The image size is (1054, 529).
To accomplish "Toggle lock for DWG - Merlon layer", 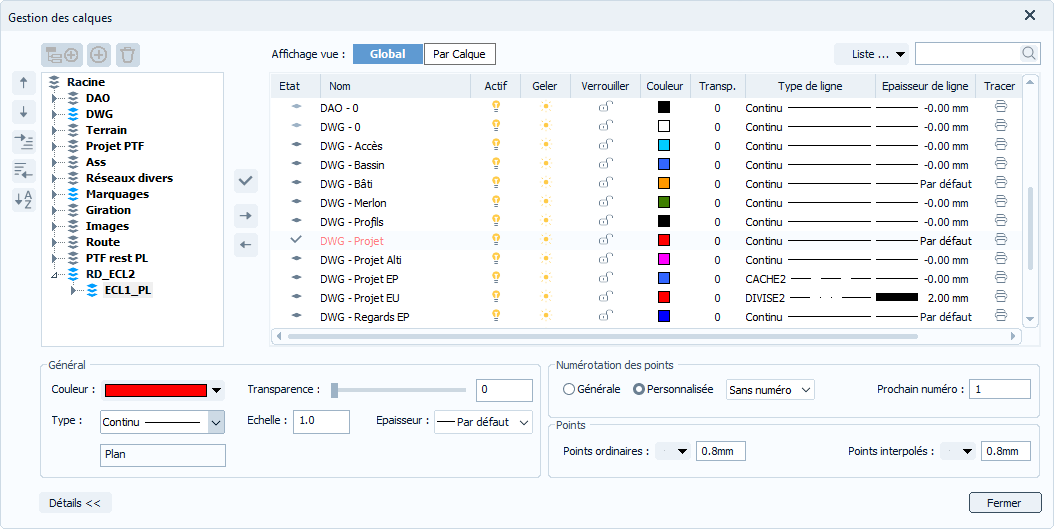I will point(606,201).
